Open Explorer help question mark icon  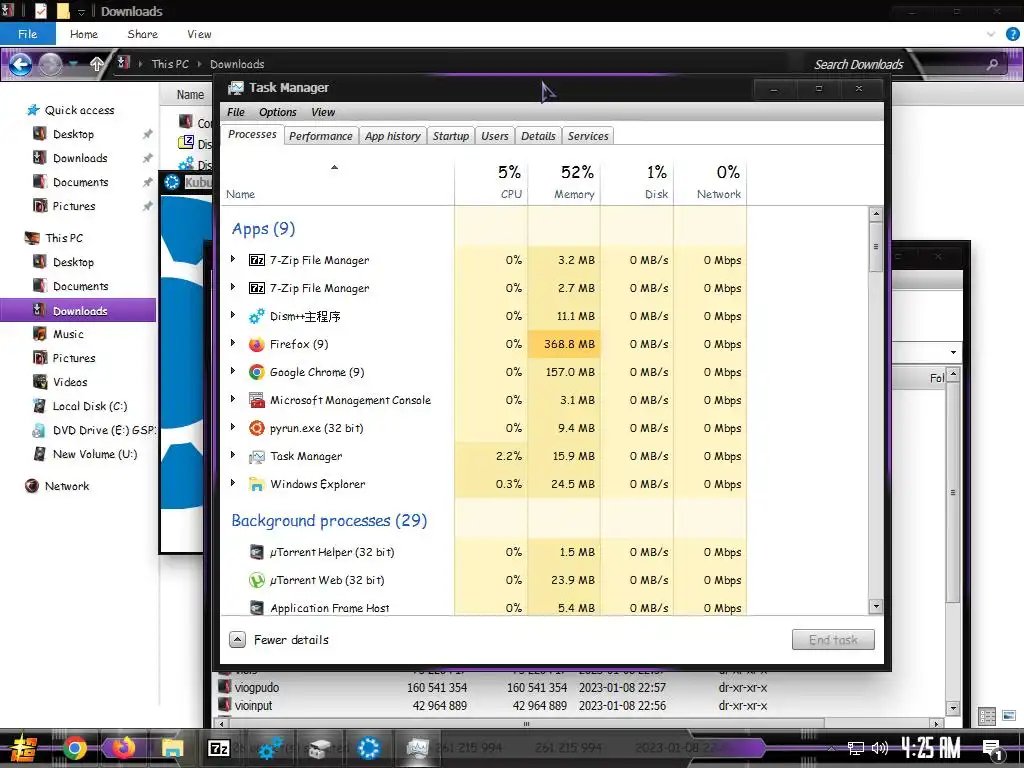(1012, 34)
